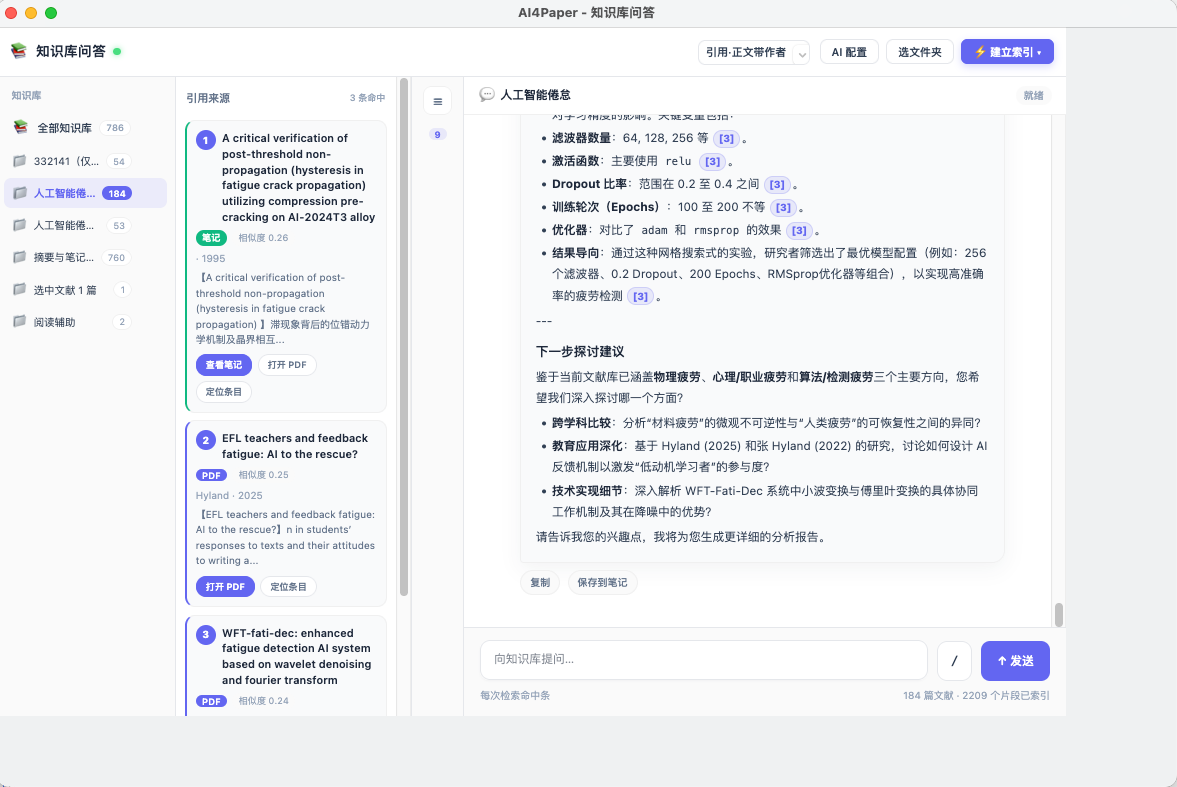1177x787 pixels.
Task: Click 定位条目 on the Hyland 2025 card
Action: click(x=288, y=586)
